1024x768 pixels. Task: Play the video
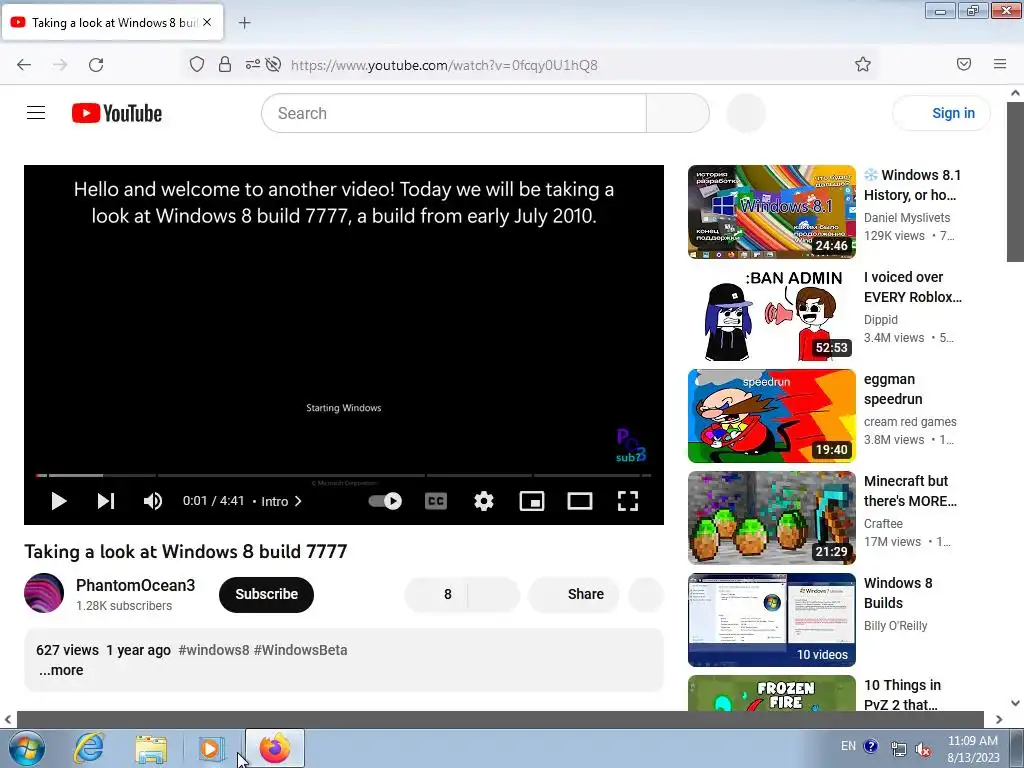tap(59, 501)
